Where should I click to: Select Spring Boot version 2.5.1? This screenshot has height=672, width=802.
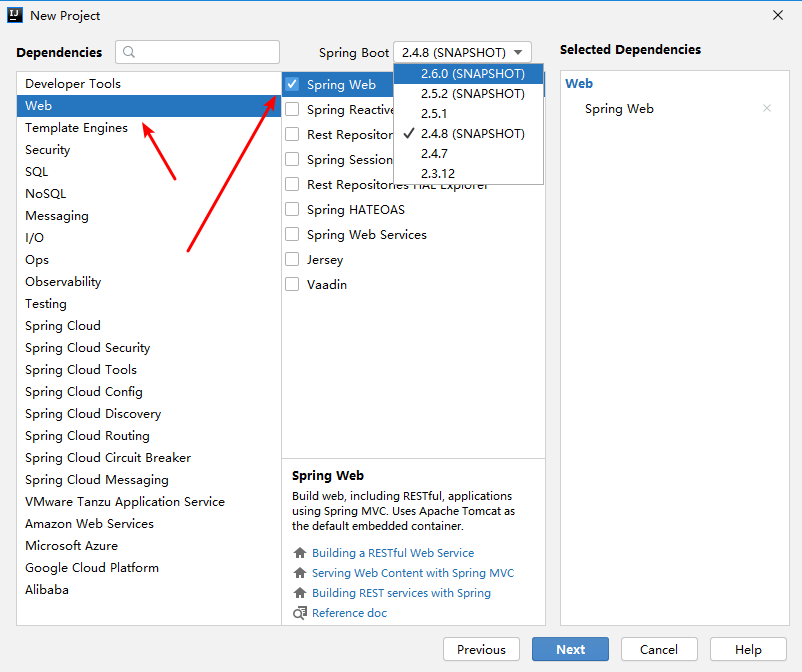[x=469, y=114]
